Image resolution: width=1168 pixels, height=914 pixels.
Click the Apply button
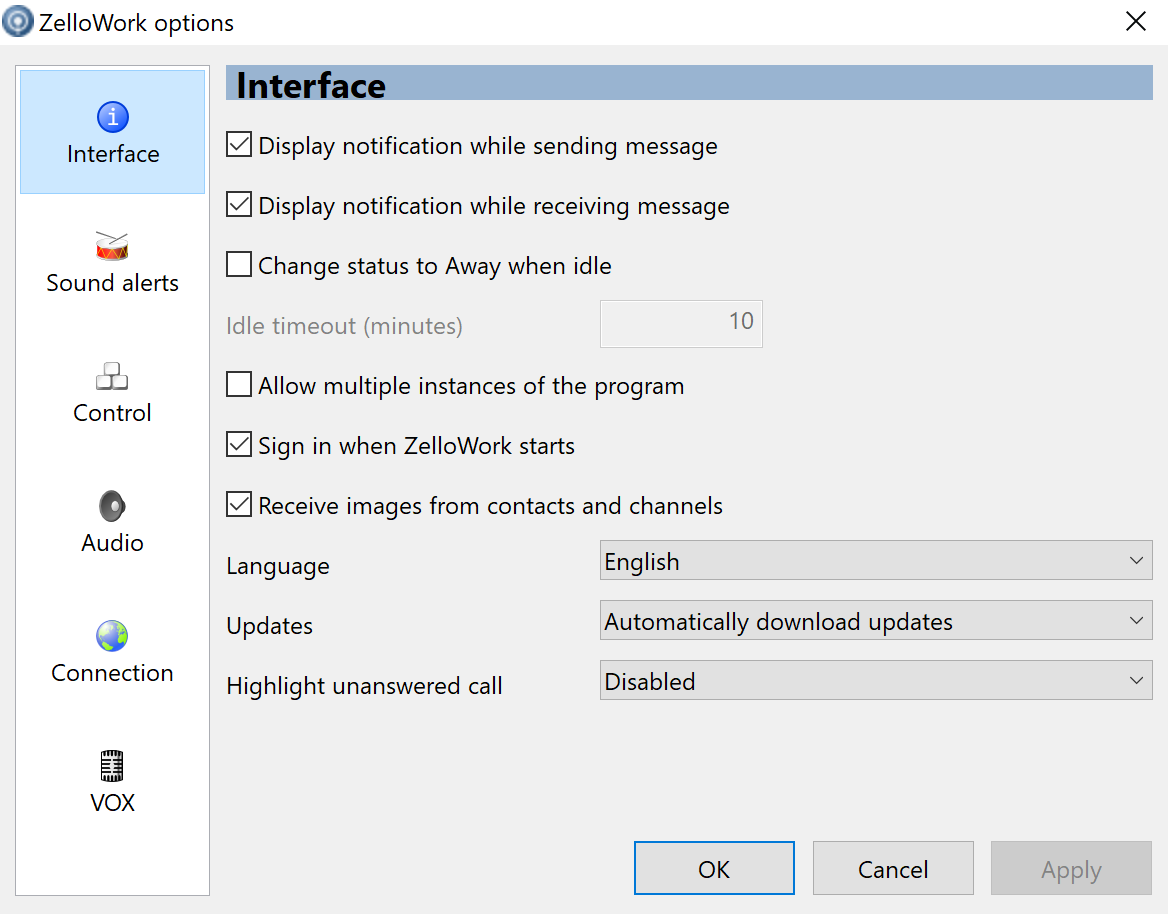[x=1071, y=869]
